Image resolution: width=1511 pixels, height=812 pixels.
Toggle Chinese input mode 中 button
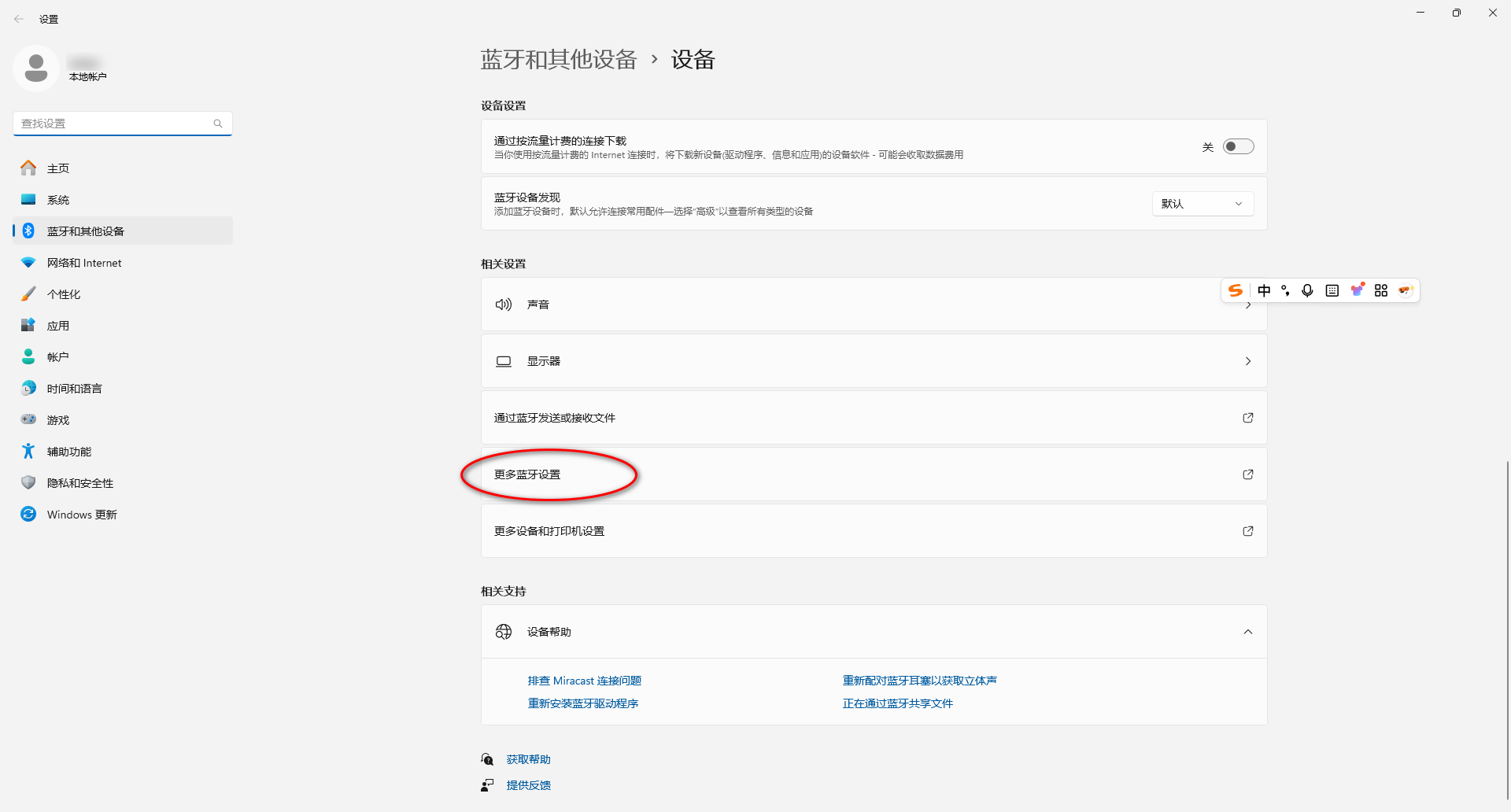point(1264,290)
